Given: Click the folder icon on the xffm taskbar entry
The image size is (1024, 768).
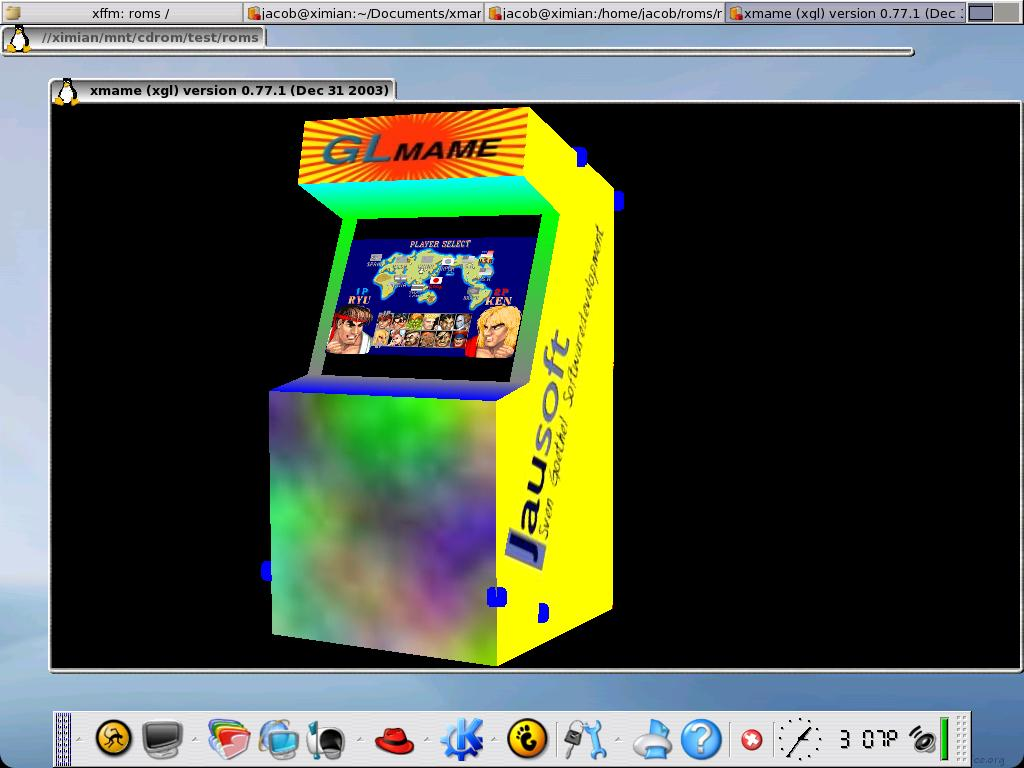Looking at the screenshot, I should point(12,12).
